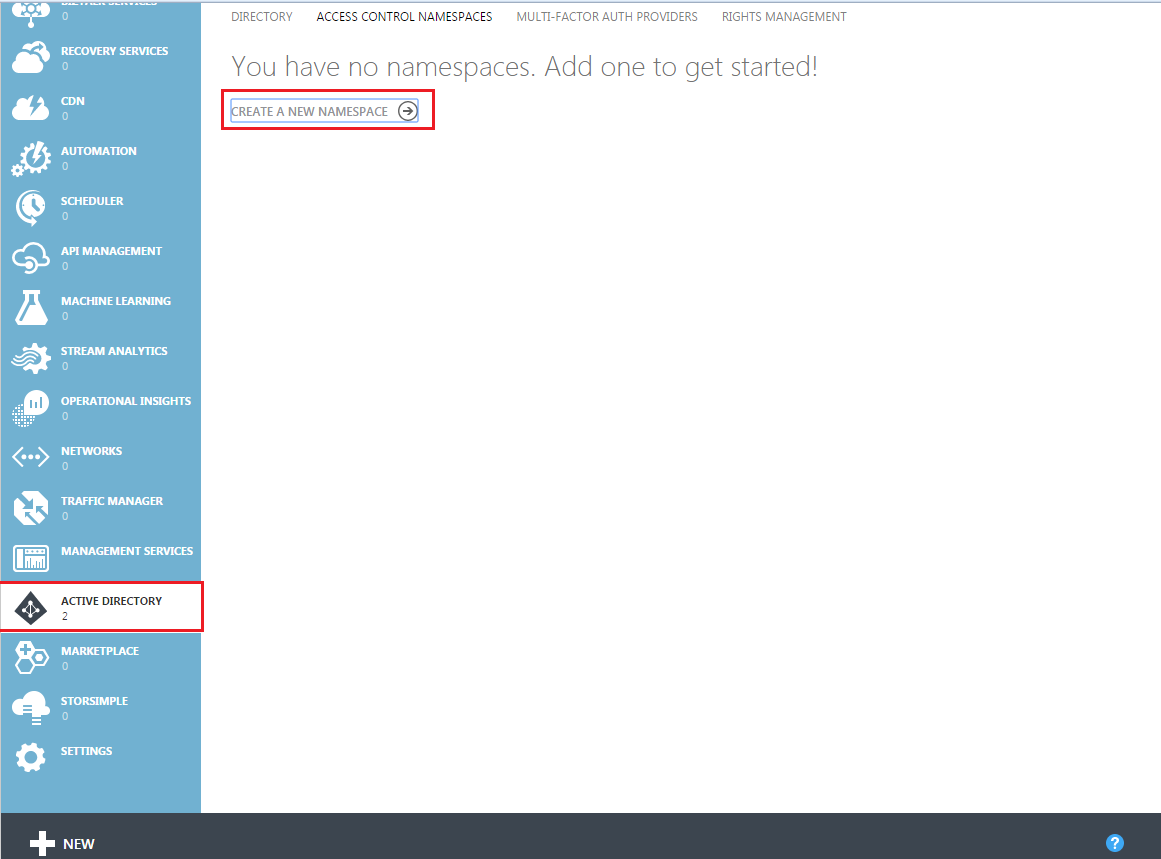Open the Machine Learning flask icon
Viewport: 1161px width, 859px height.
[31, 308]
